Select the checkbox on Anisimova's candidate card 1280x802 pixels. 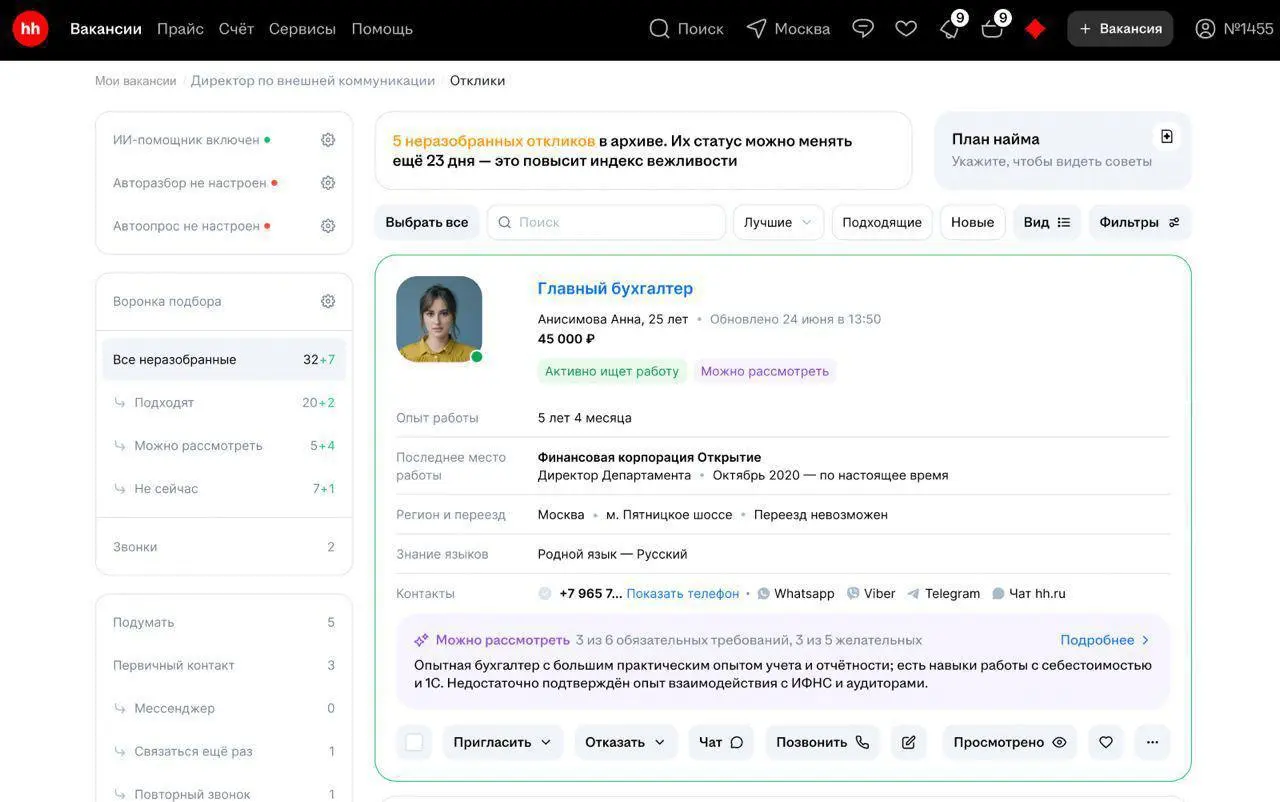(x=413, y=741)
